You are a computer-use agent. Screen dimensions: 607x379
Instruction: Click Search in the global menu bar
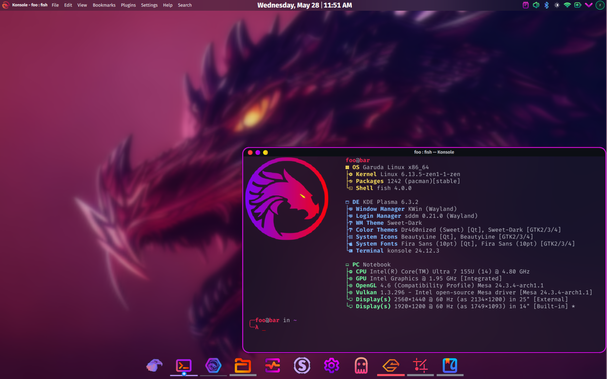(x=185, y=5)
